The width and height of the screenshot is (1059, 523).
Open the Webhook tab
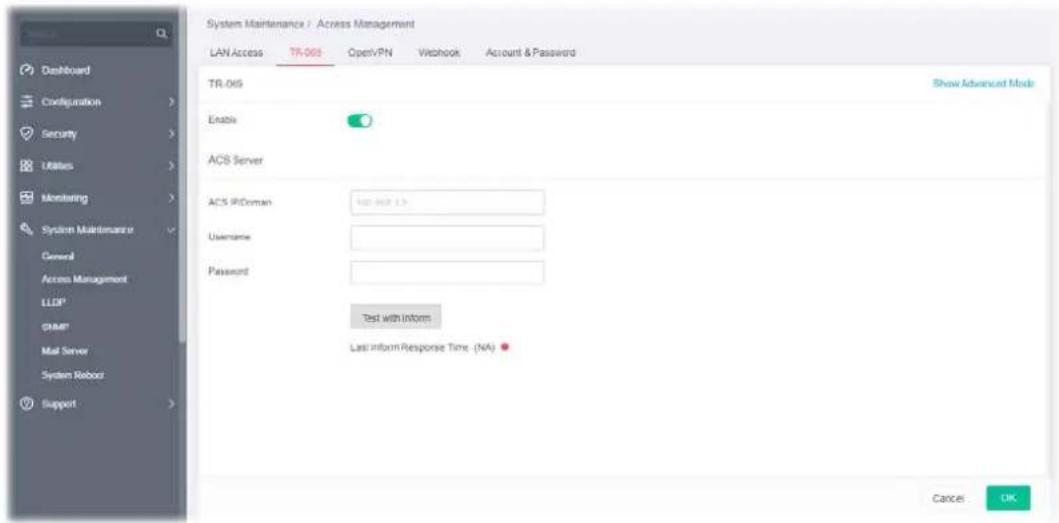tap(439, 53)
